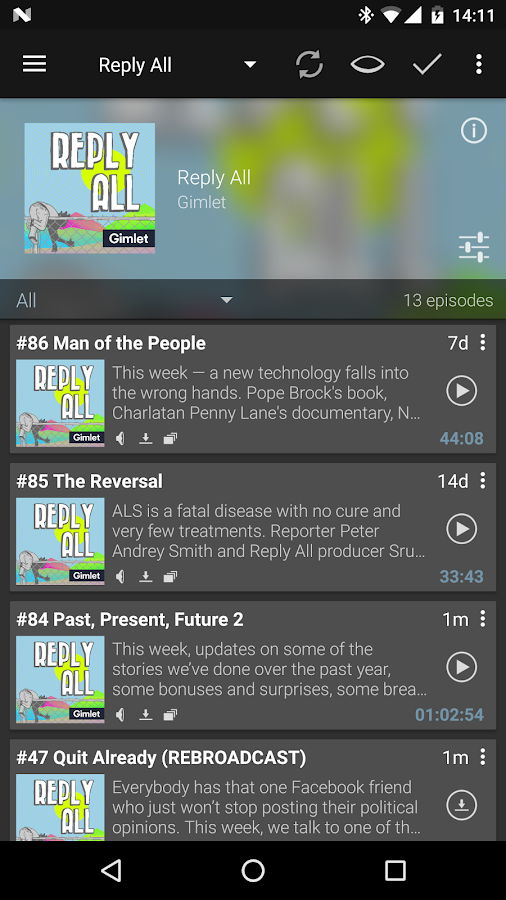The width and height of the screenshot is (506, 900).
Task: Open podcast settings sliders icon
Action: (x=474, y=247)
